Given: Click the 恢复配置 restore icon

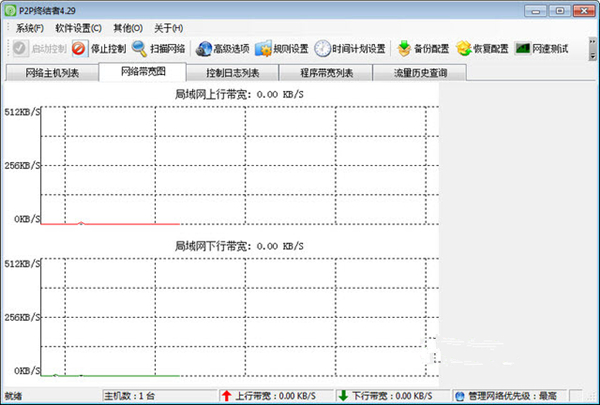Looking at the screenshot, I should (464, 49).
